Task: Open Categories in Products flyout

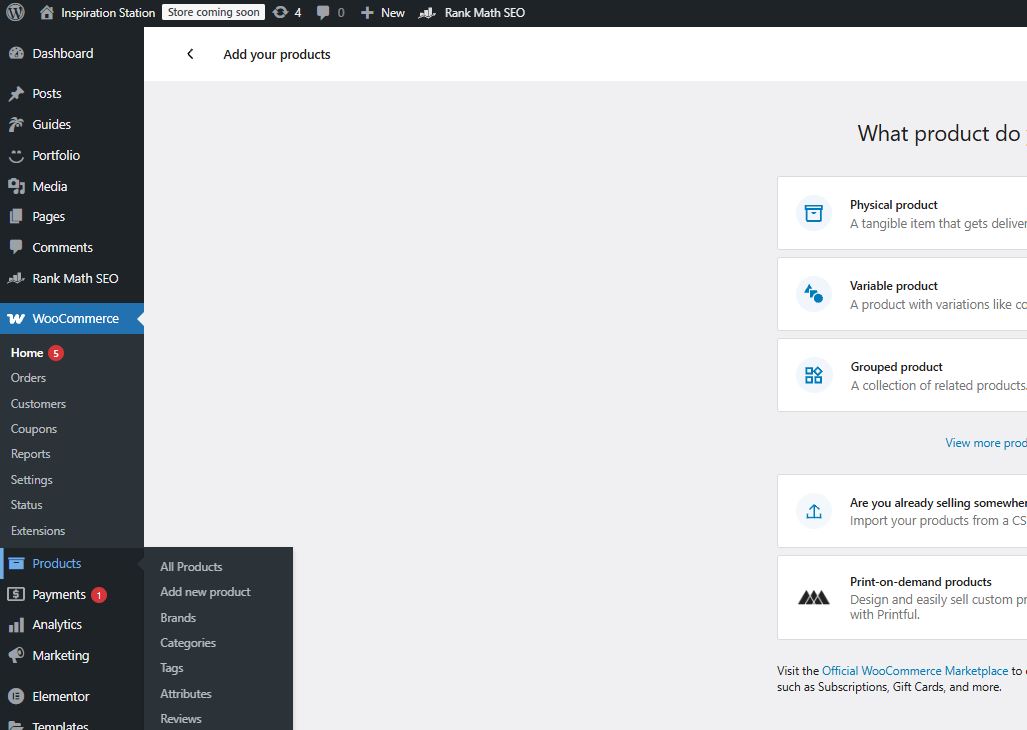Action: (x=188, y=643)
